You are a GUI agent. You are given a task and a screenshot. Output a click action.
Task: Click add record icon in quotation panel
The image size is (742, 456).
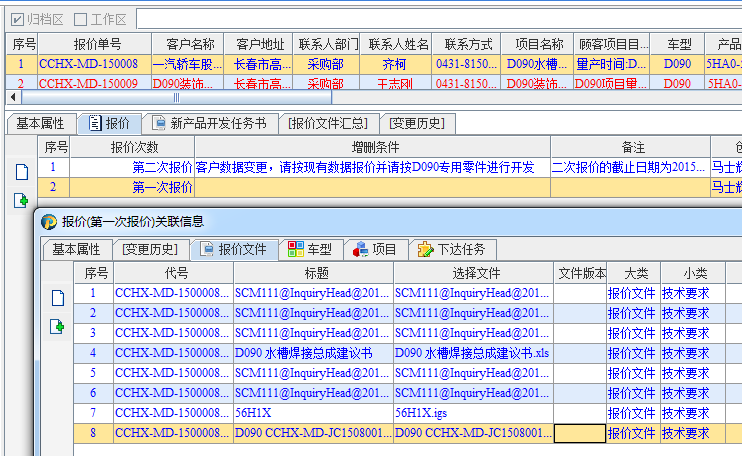(x=21, y=201)
